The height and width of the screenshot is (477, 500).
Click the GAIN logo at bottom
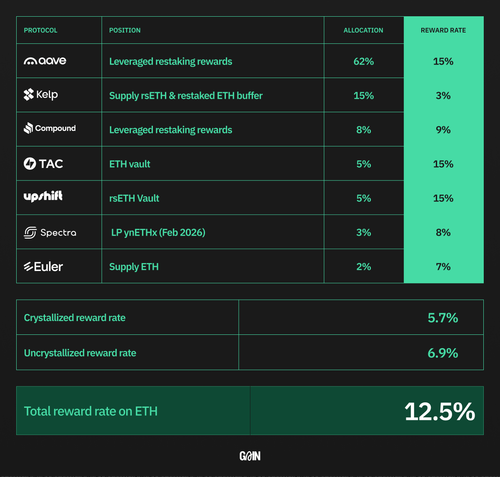tap(250, 456)
